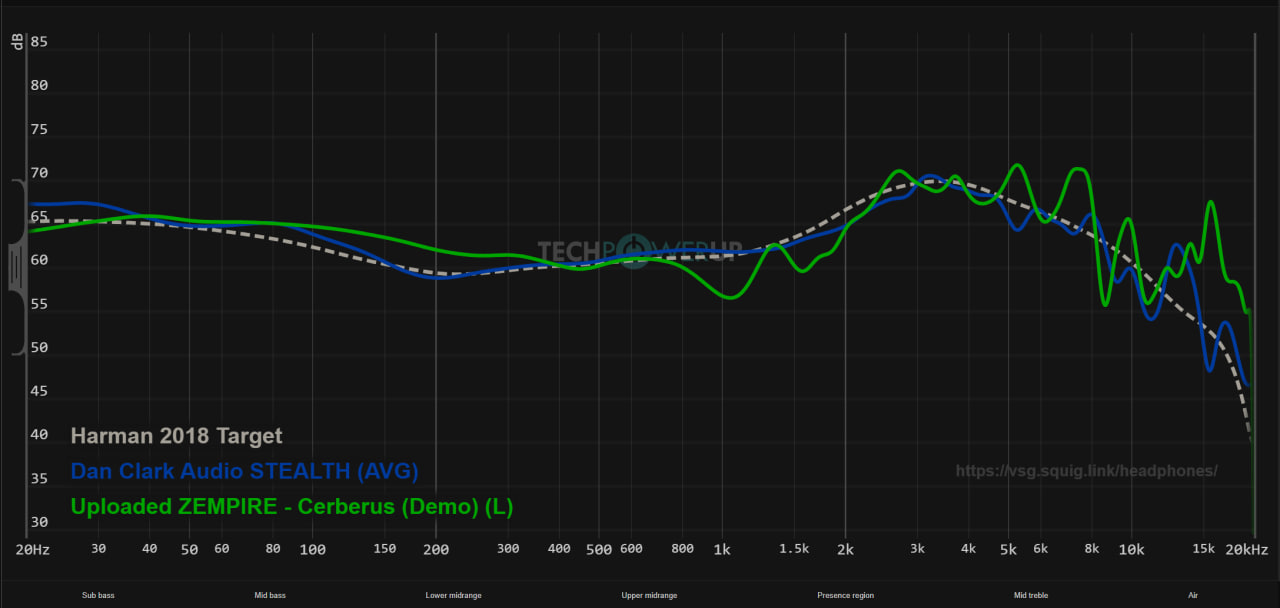Click the 45 value on the dB axis
This screenshot has height=608, width=1280.
[39, 391]
